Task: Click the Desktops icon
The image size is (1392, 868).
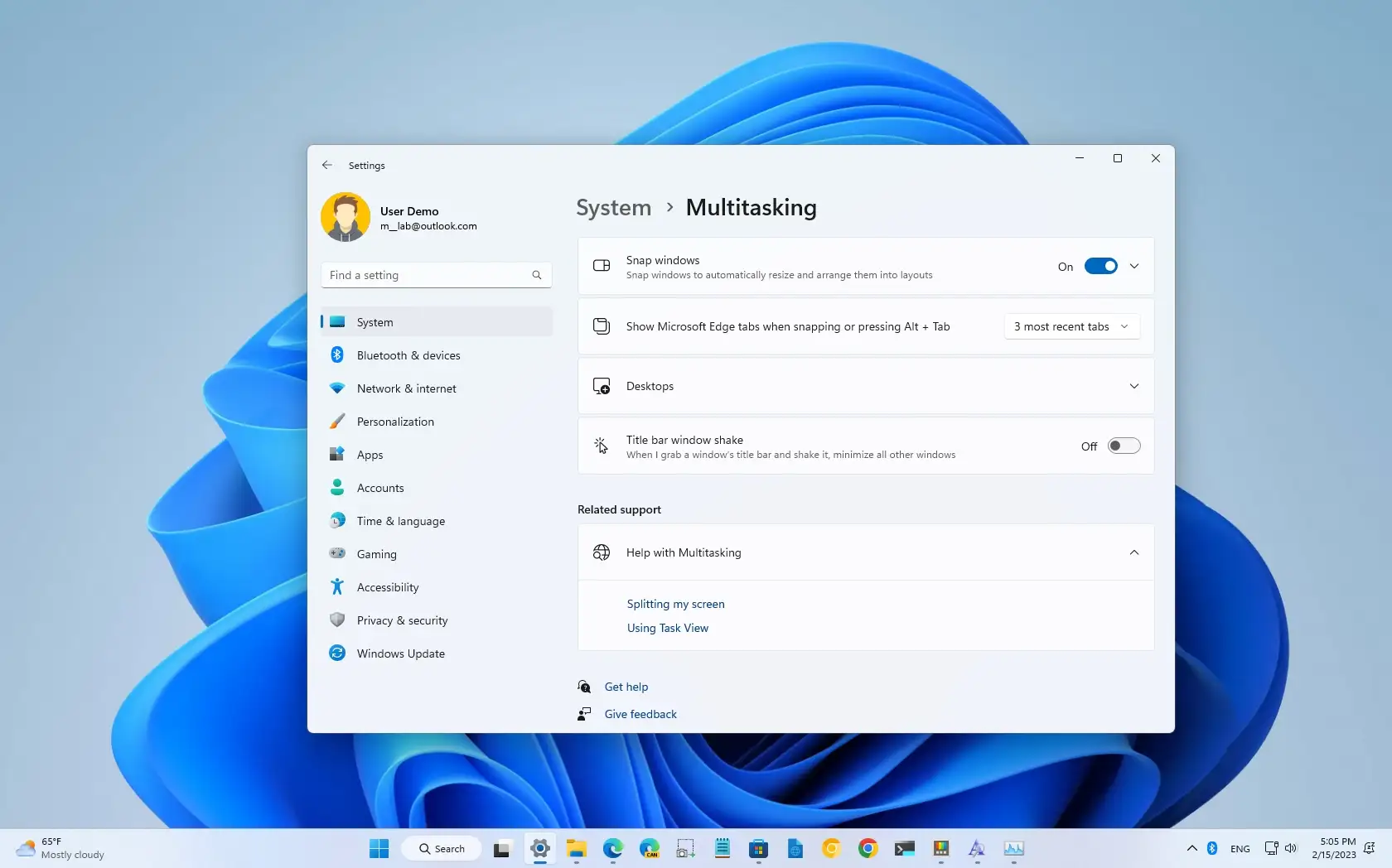Action: (601, 385)
